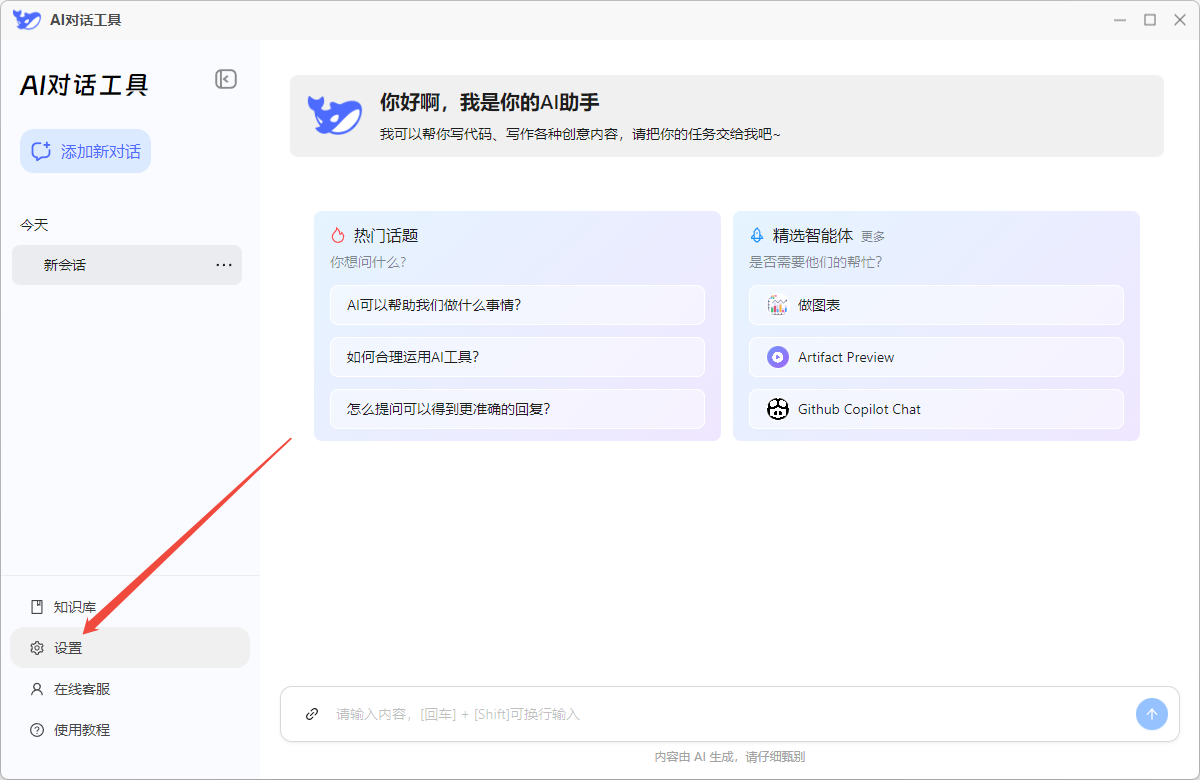Screen dimensions: 1200x780
Task: Open the 新会话 three-dots menu
Action: 224,265
